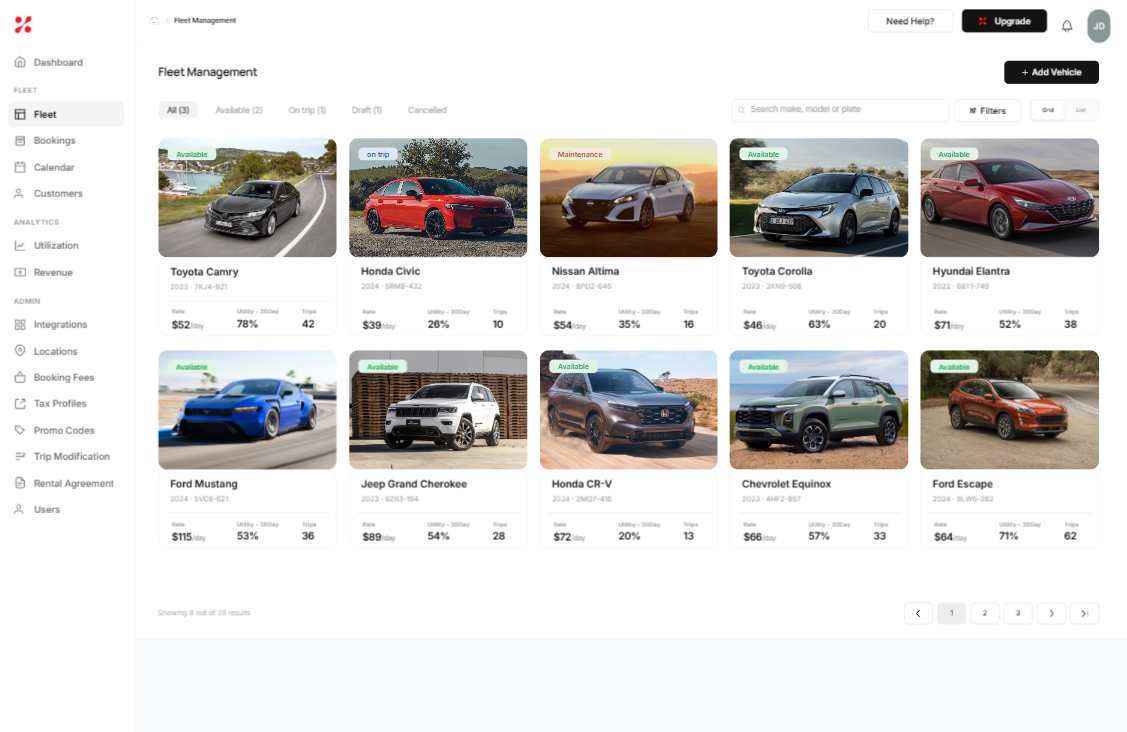Click the on trip badge on Honda Civic
Screen dimensions: 1127x732
[x=377, y=155]
